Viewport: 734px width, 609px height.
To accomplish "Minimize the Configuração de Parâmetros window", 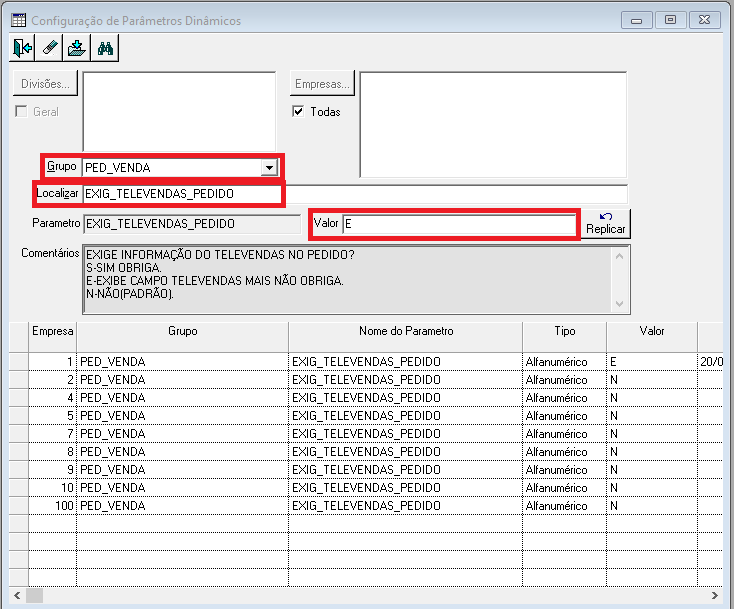I will tap(636, 20).
